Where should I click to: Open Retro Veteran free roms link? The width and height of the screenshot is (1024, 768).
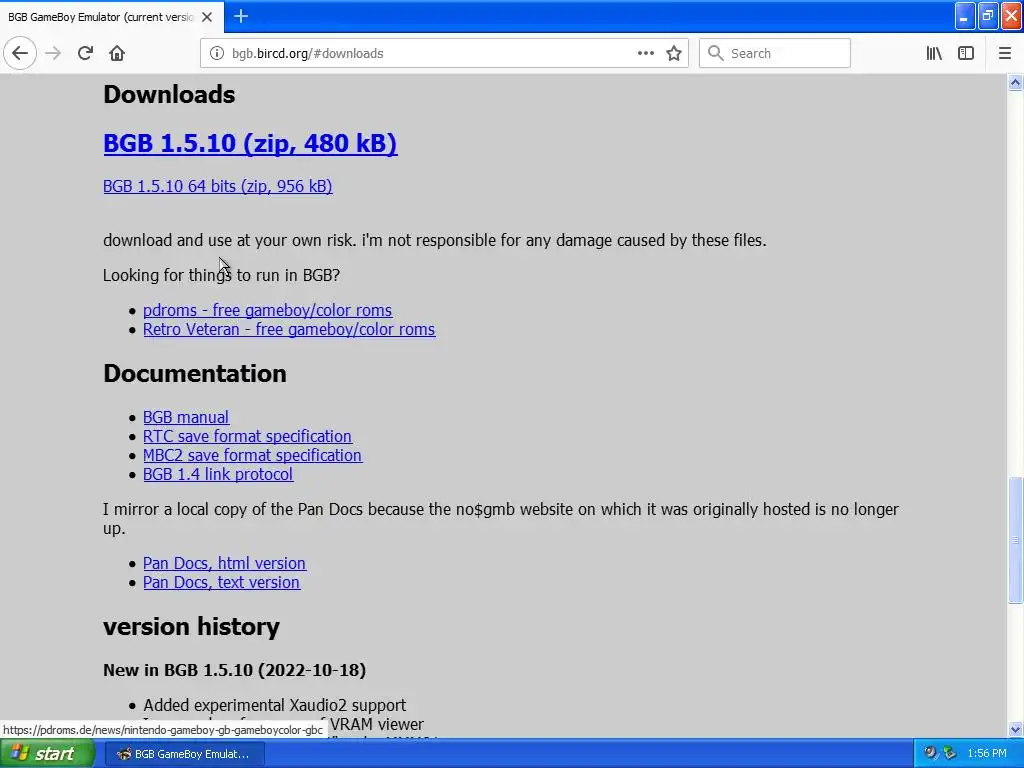(289, 329)
